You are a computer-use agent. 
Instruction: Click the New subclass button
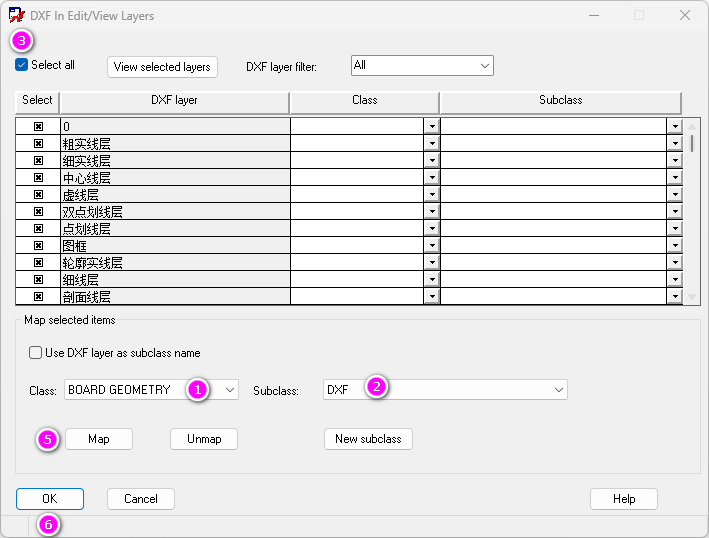pyautogui.click(x=368, y=439)
